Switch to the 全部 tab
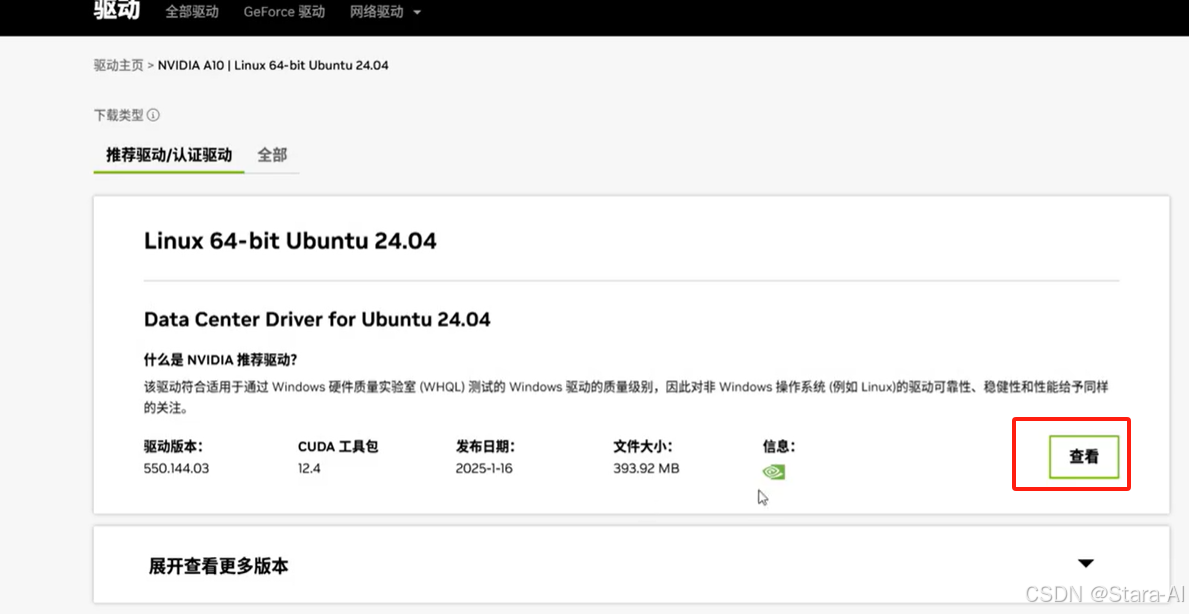Screen dimensions: 1189x614 pos(272,155)
